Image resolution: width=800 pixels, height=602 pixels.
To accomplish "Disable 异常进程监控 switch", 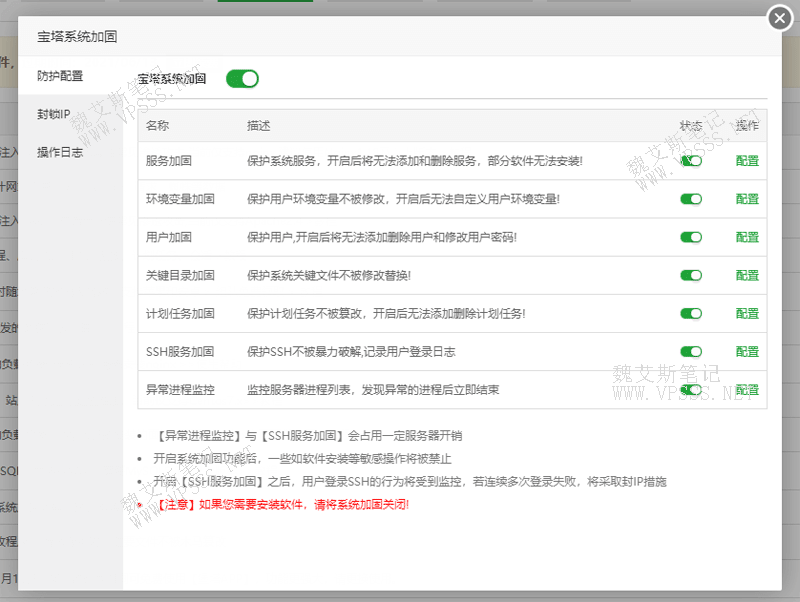I will coord(691,389).
